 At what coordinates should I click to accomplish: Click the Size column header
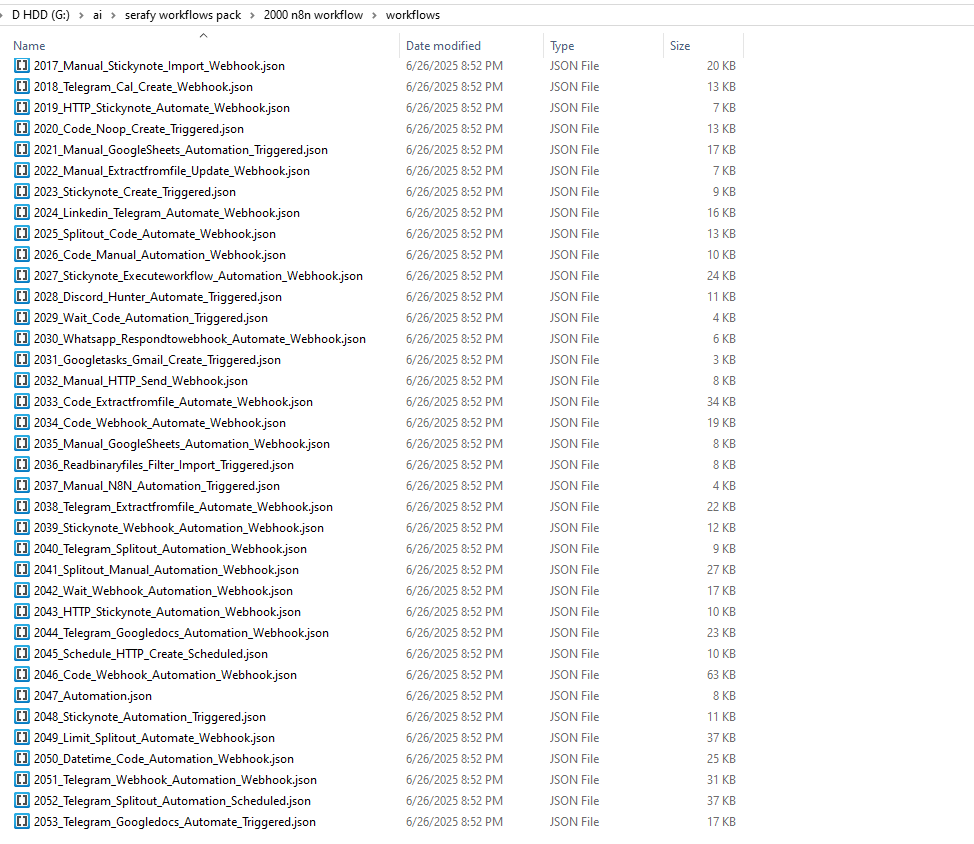pos(680,46)
